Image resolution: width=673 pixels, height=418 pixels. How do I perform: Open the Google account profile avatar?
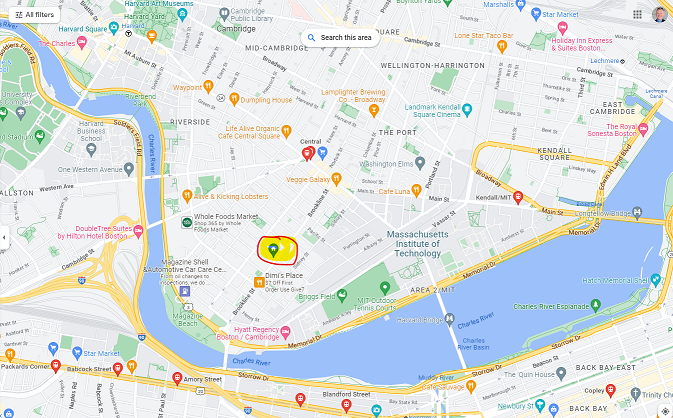coord(660,14)
